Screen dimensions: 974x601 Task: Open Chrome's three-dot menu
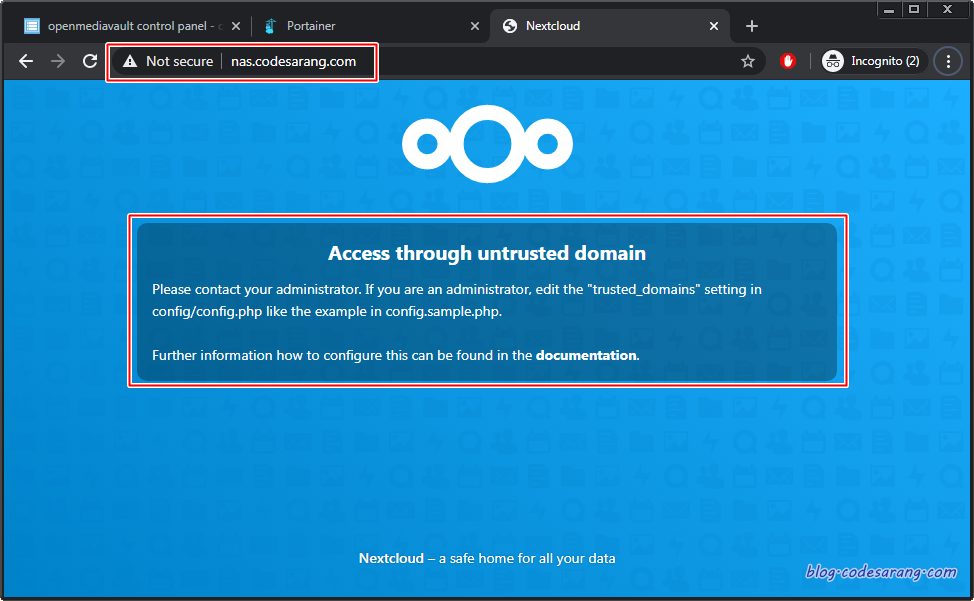948,61
